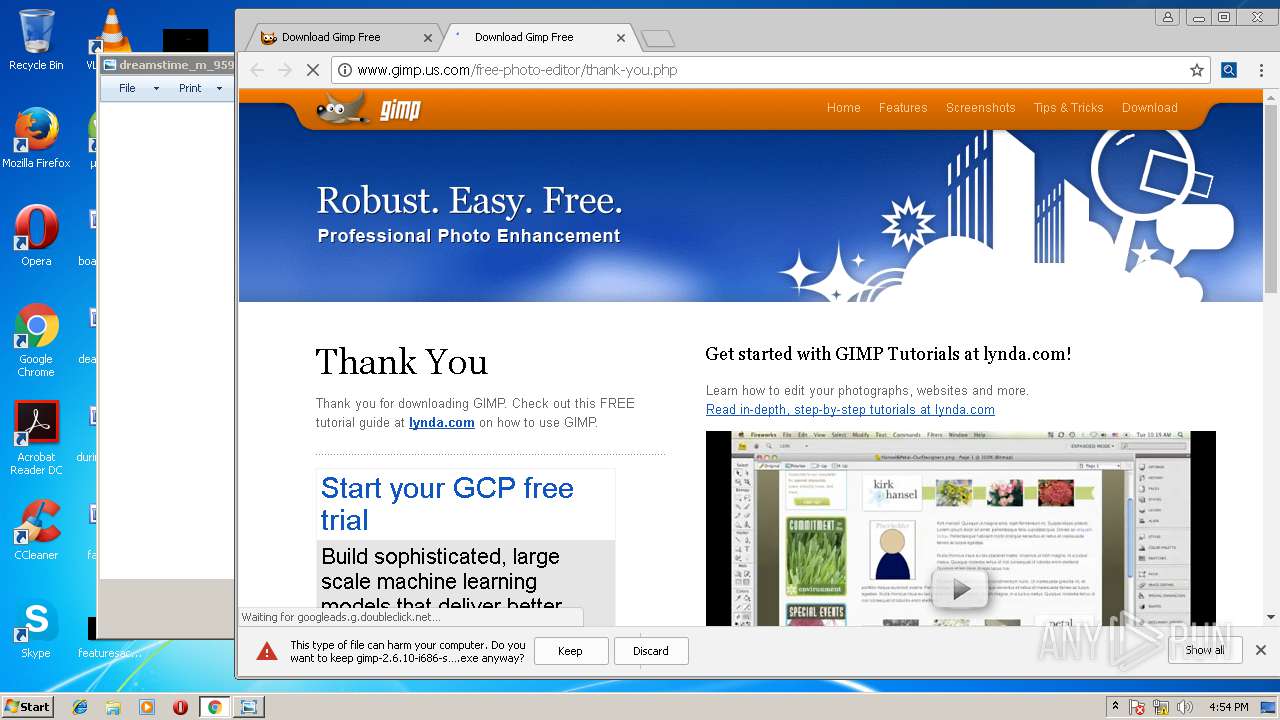
Task: Open step-by-step tutorials at lynda.com link
Action: coord(850,409)
